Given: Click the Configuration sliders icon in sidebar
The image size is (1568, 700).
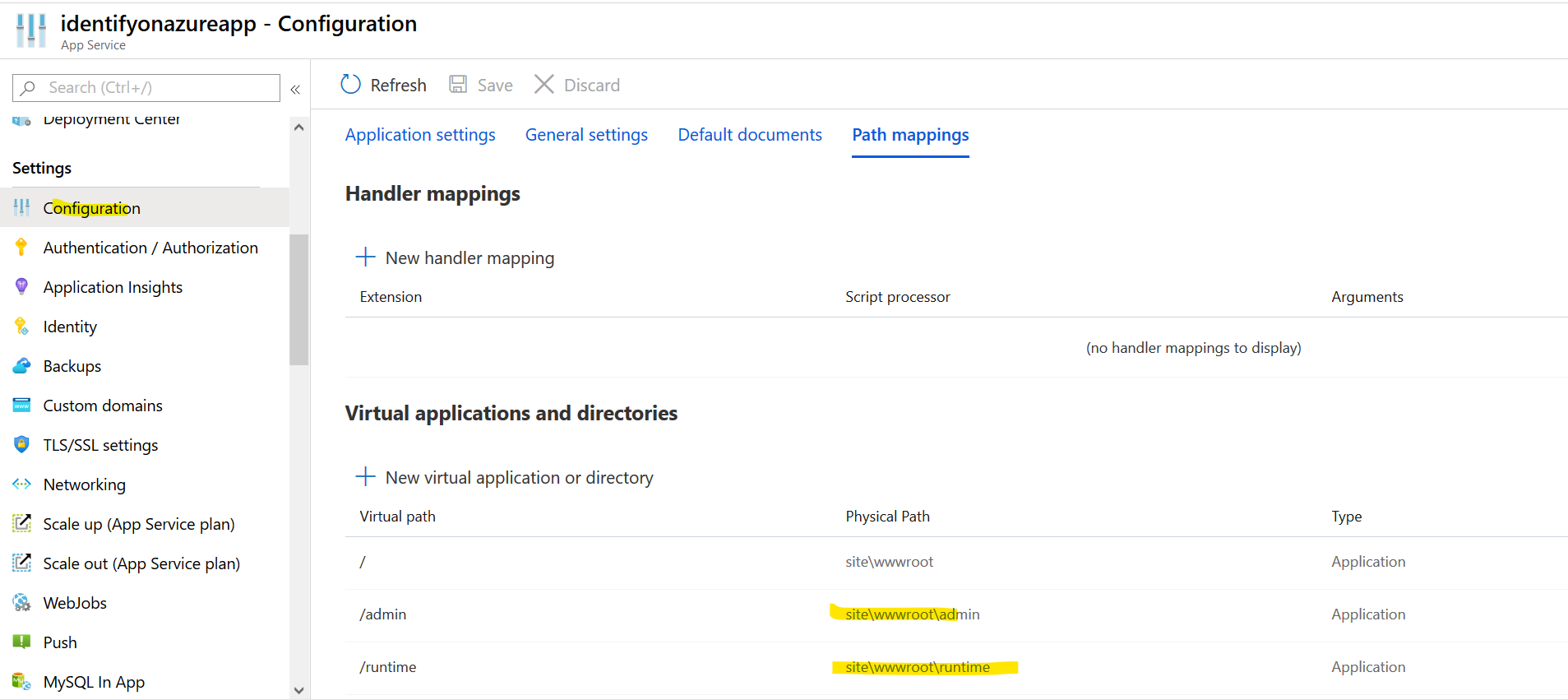Looking at the screenshot, I should pyautogui.click(x=21, y=208).
